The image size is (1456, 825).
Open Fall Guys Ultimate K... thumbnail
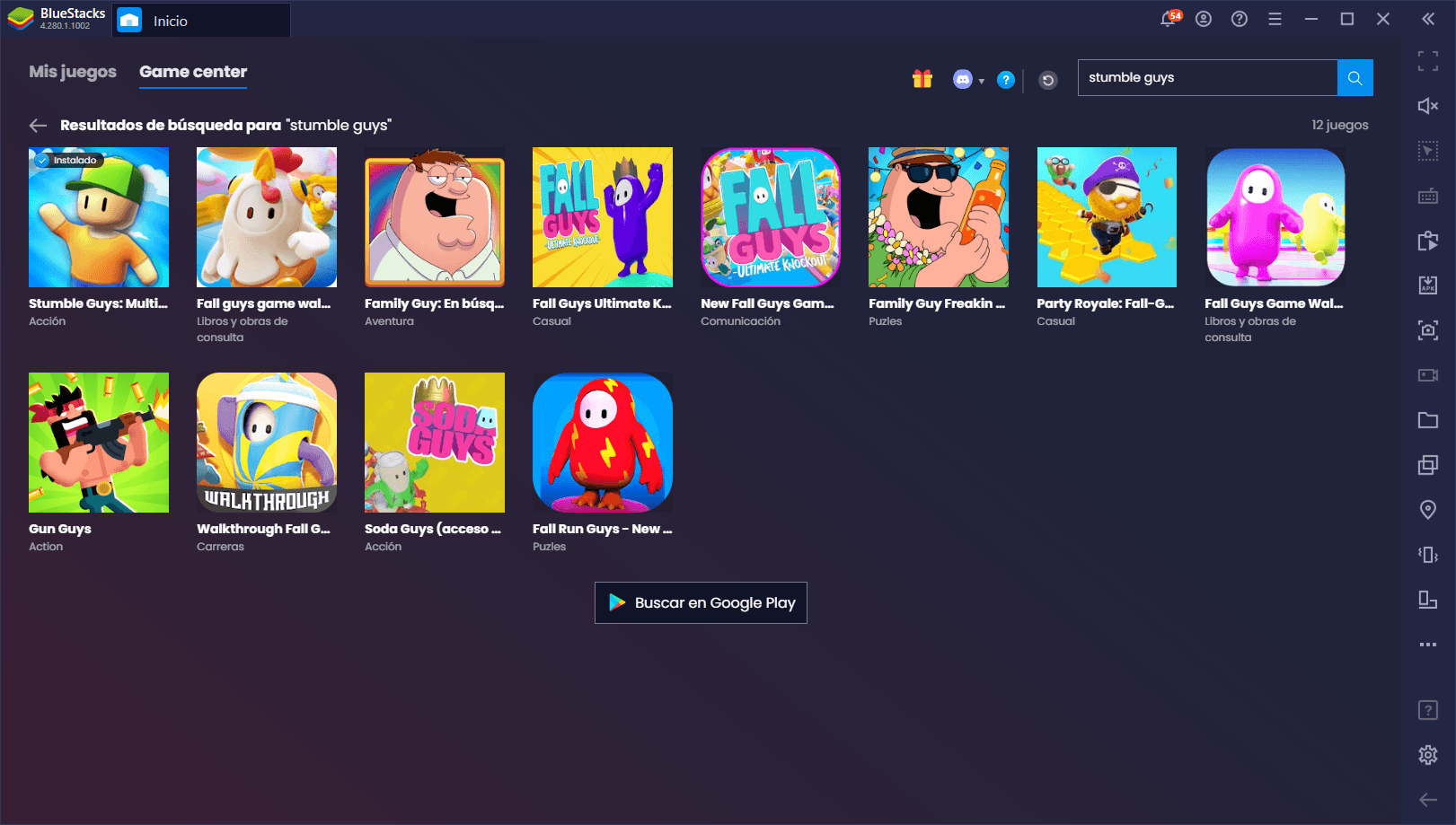coord(603,217)
